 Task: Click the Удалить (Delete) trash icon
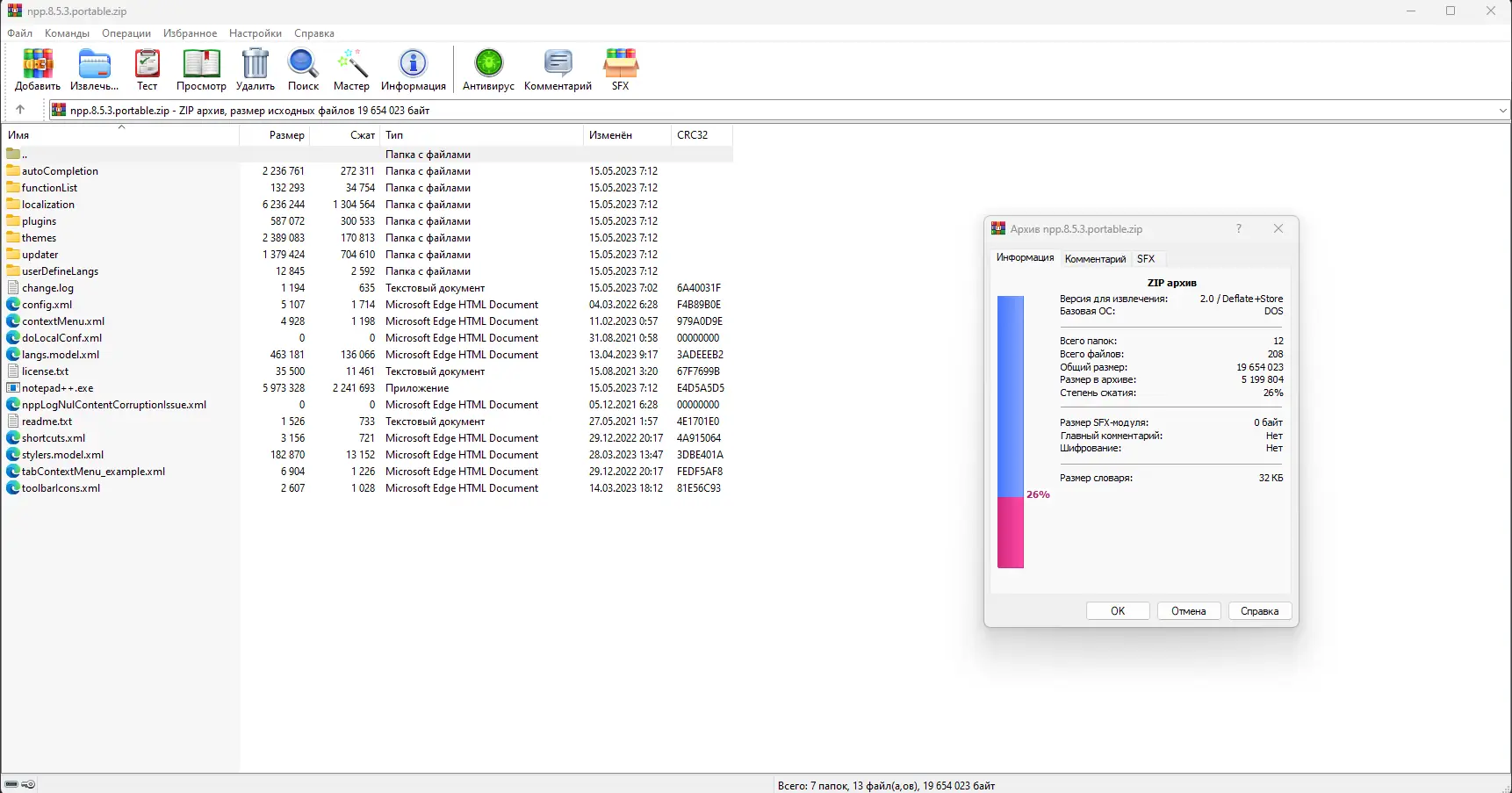click(256, 64)
